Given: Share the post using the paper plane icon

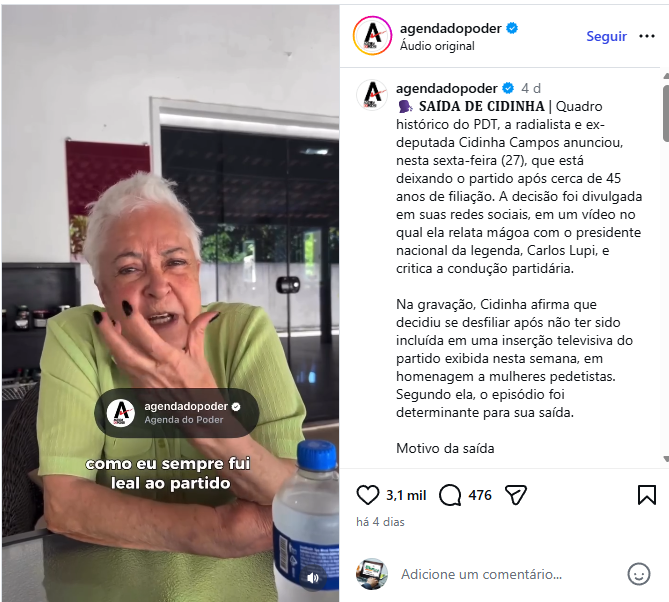Looking at the screenshot, I should coord(516,495).
